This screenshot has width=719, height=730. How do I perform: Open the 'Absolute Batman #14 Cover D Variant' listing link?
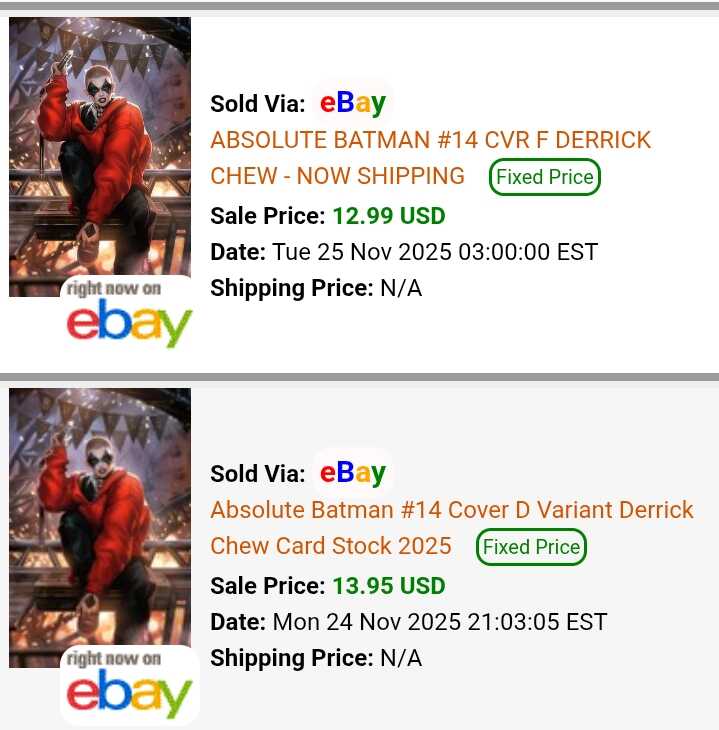[x=451, y=510]
